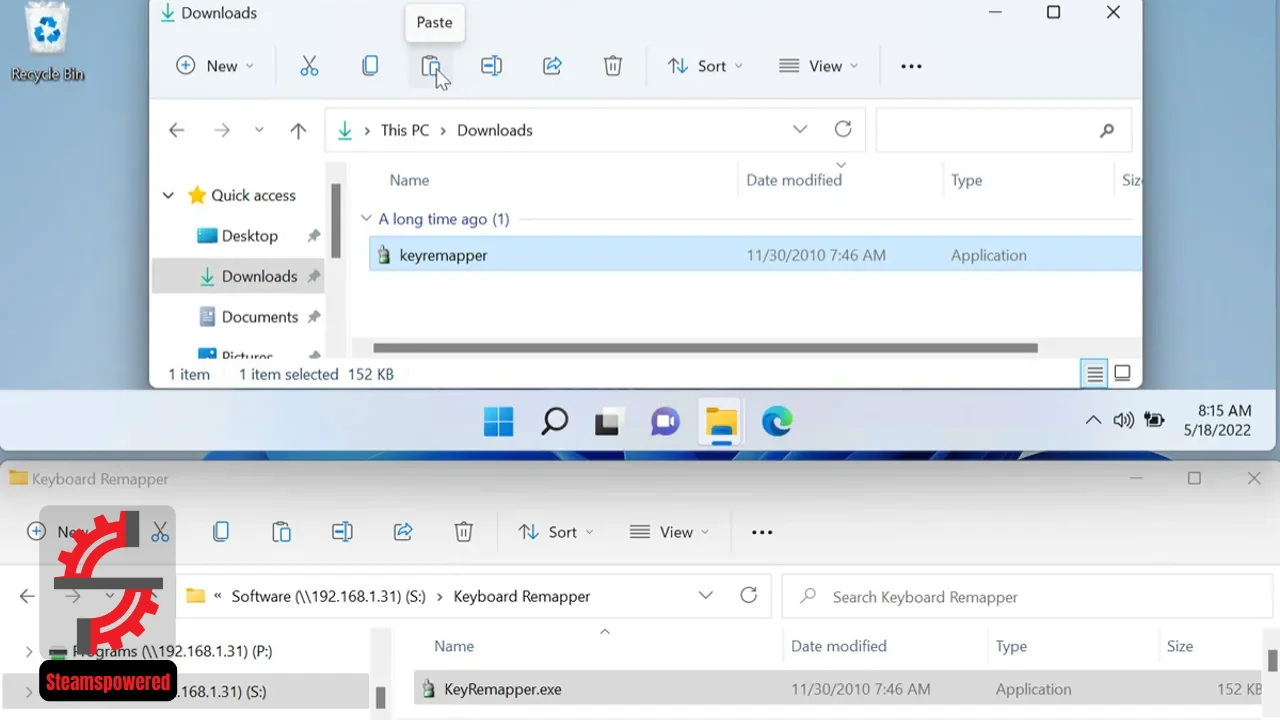Collapse the Quick access tree node

[168, 196]
